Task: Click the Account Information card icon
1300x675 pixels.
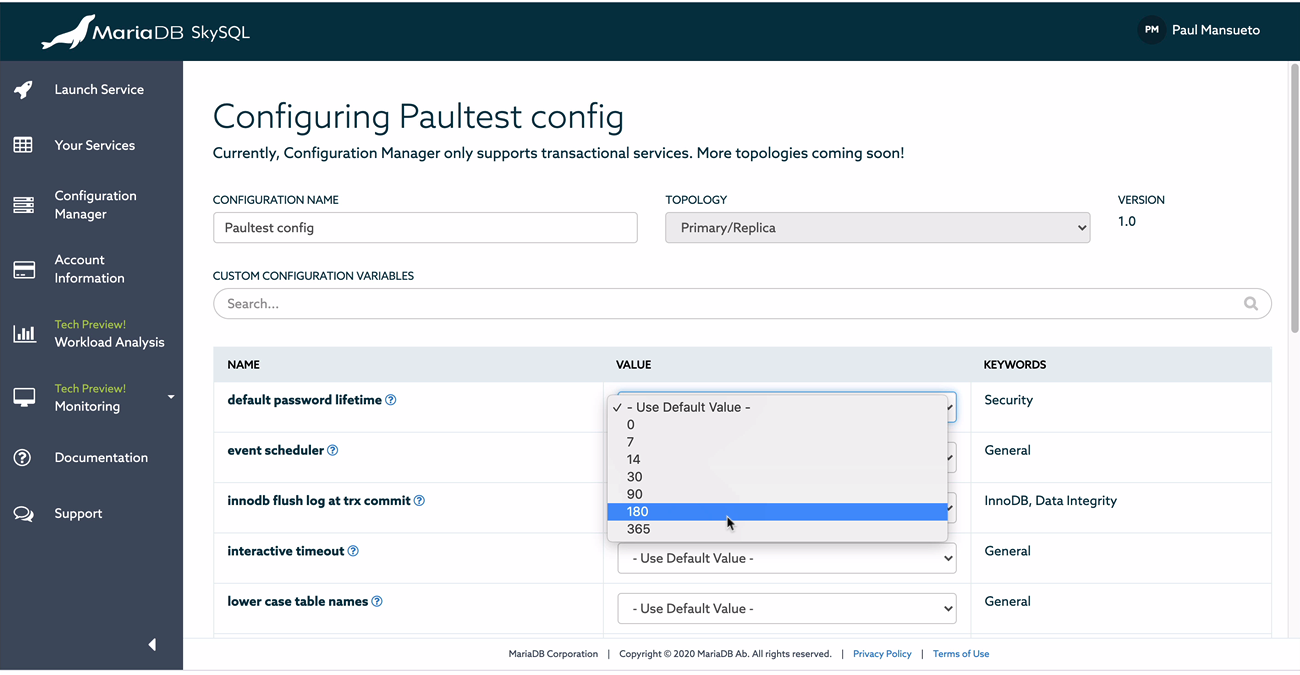Action: 23,270
